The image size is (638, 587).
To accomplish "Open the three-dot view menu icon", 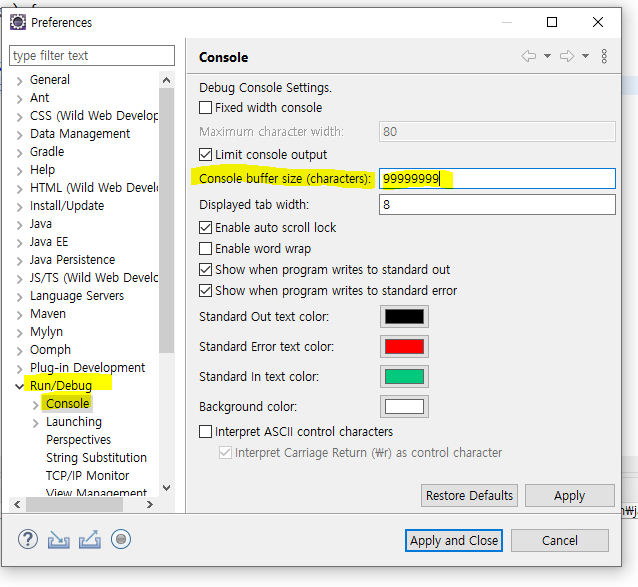I will pyautogui.click(x=604, y=56).
